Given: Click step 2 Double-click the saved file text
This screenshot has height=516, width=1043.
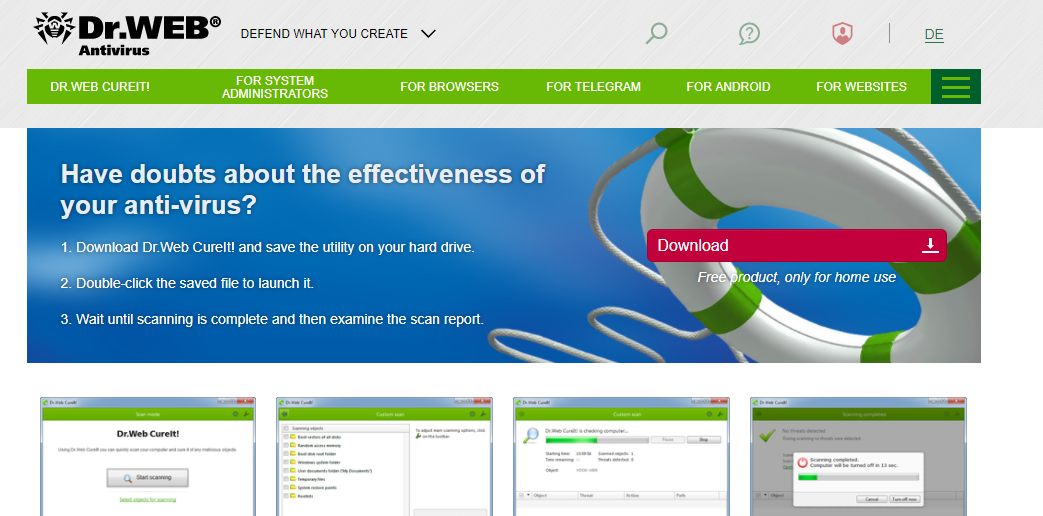Looking at the screenshot, I should tap(187, 283).
